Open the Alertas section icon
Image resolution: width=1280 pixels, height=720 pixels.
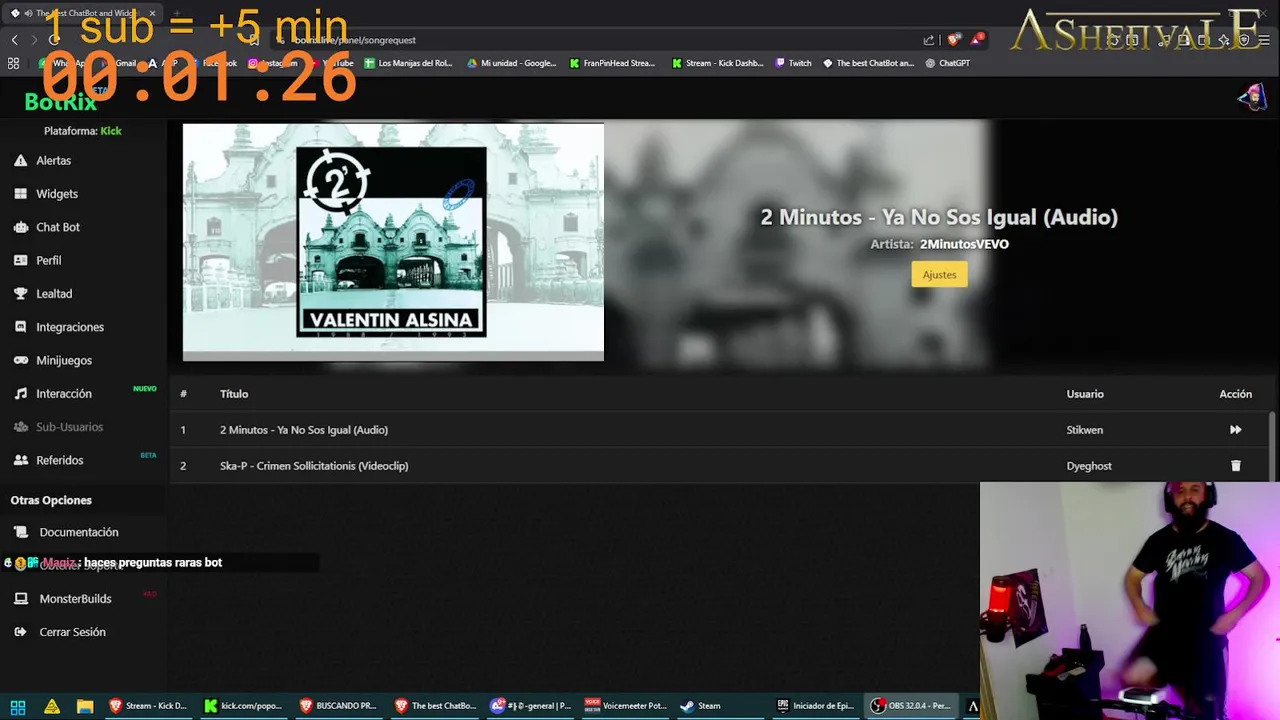[20, 160]
